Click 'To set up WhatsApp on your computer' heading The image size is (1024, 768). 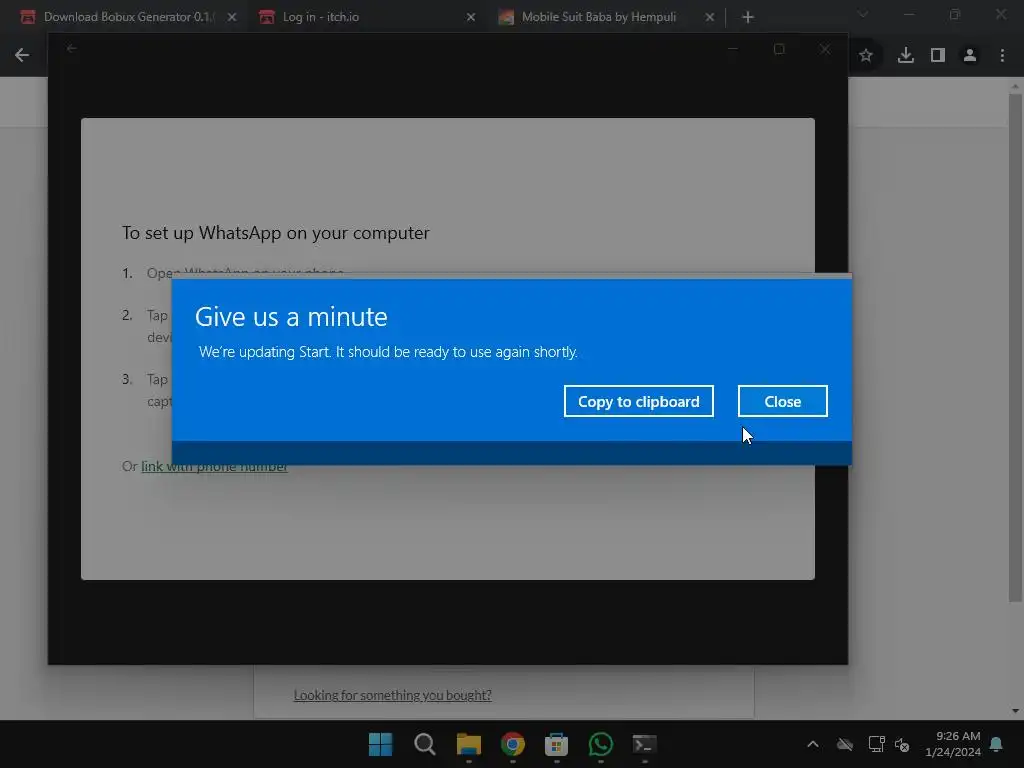276,233
